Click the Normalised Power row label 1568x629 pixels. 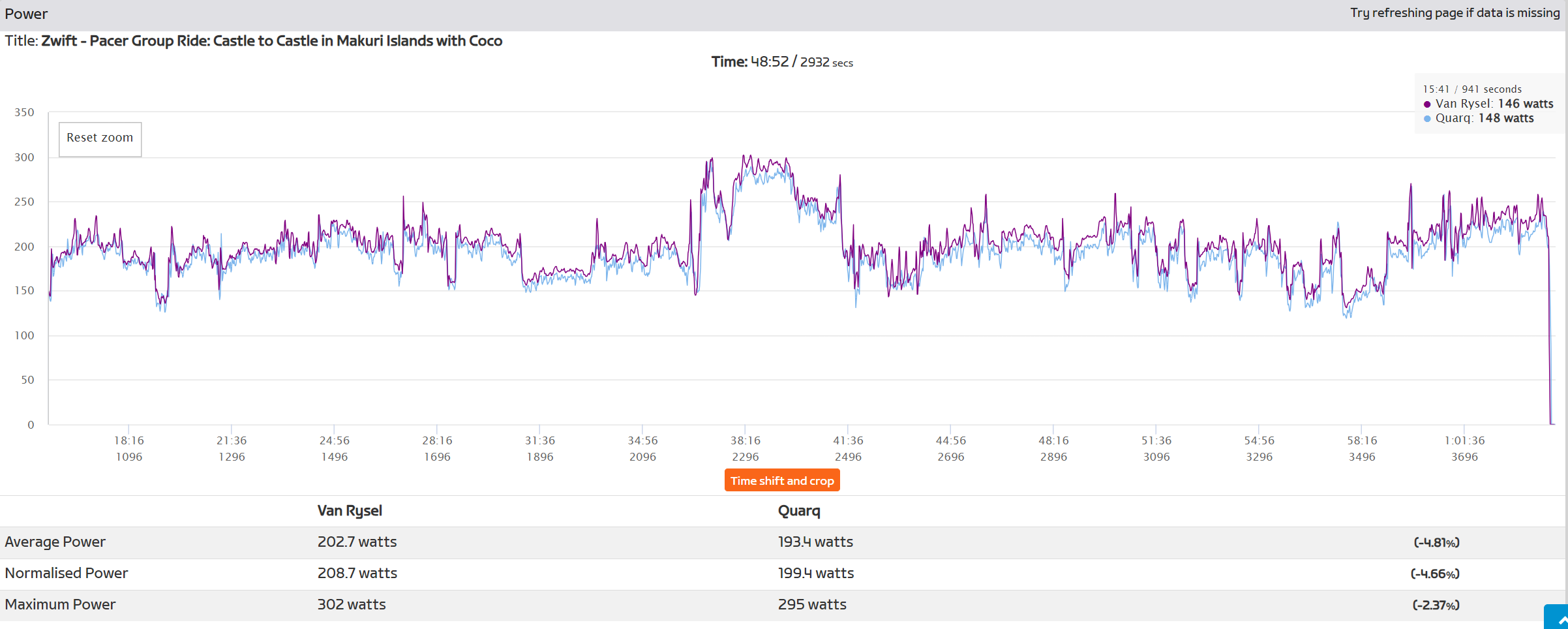(67, 574)
